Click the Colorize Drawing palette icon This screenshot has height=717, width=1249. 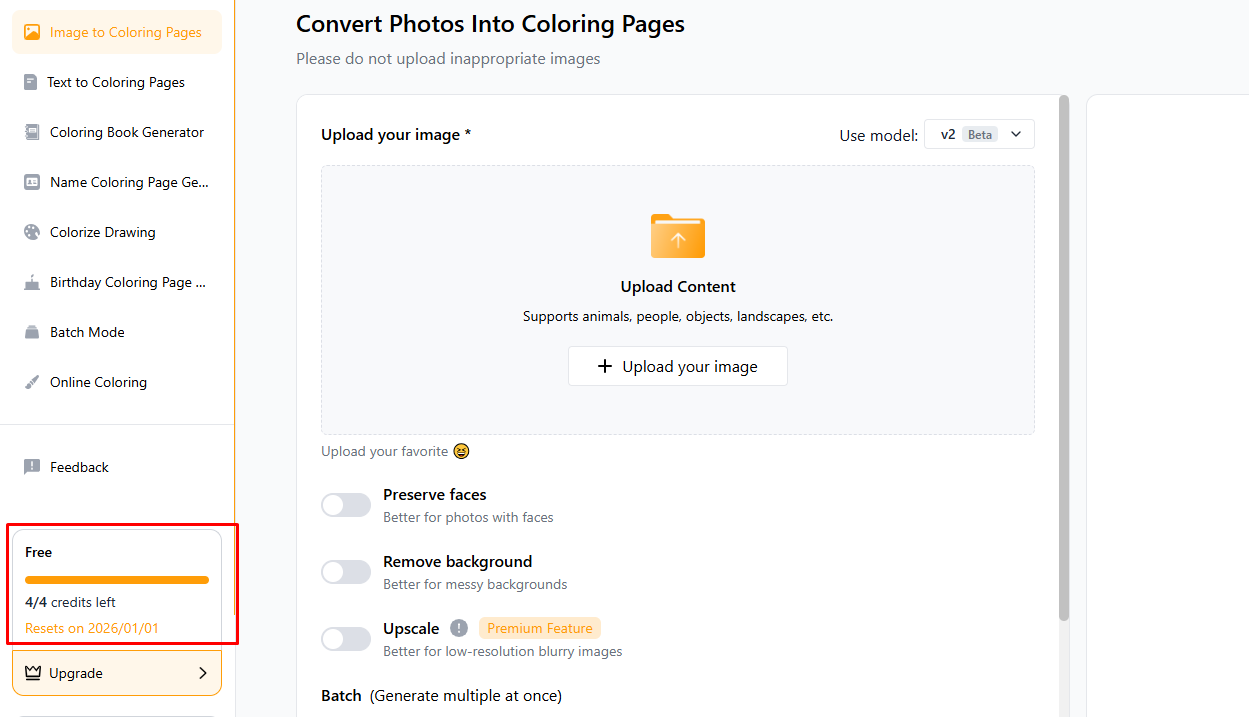(32, 232)
